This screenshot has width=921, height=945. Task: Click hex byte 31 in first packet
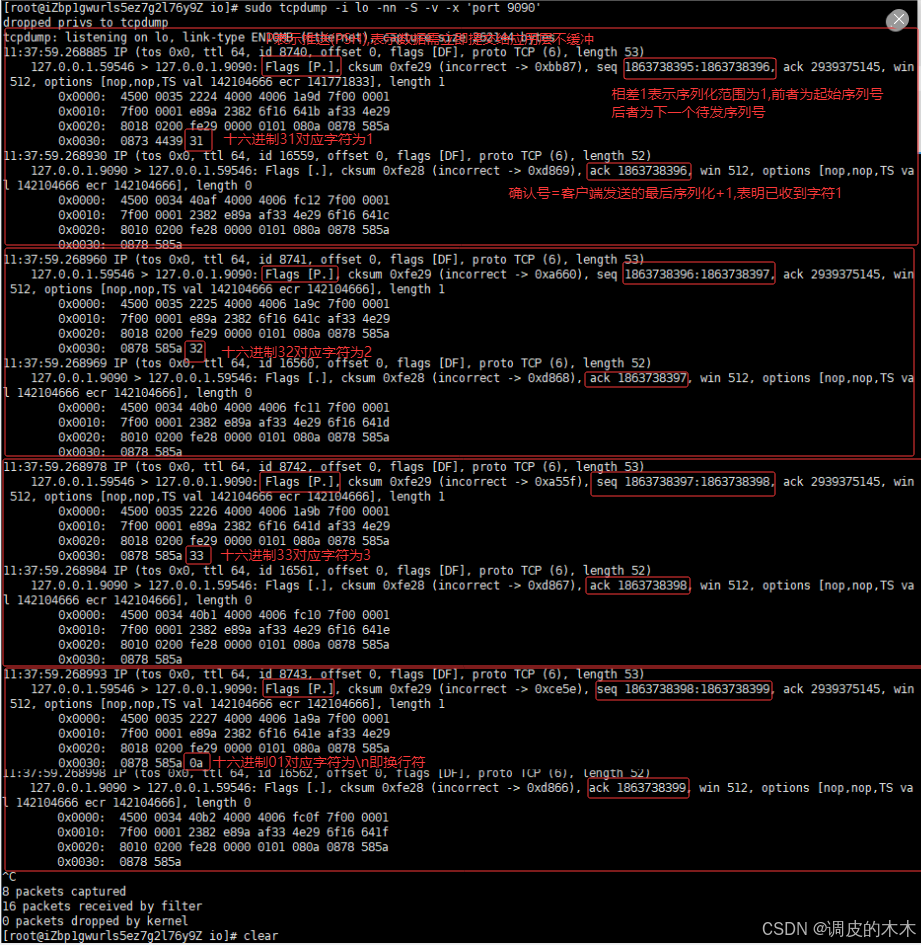(x=196, y=141)
